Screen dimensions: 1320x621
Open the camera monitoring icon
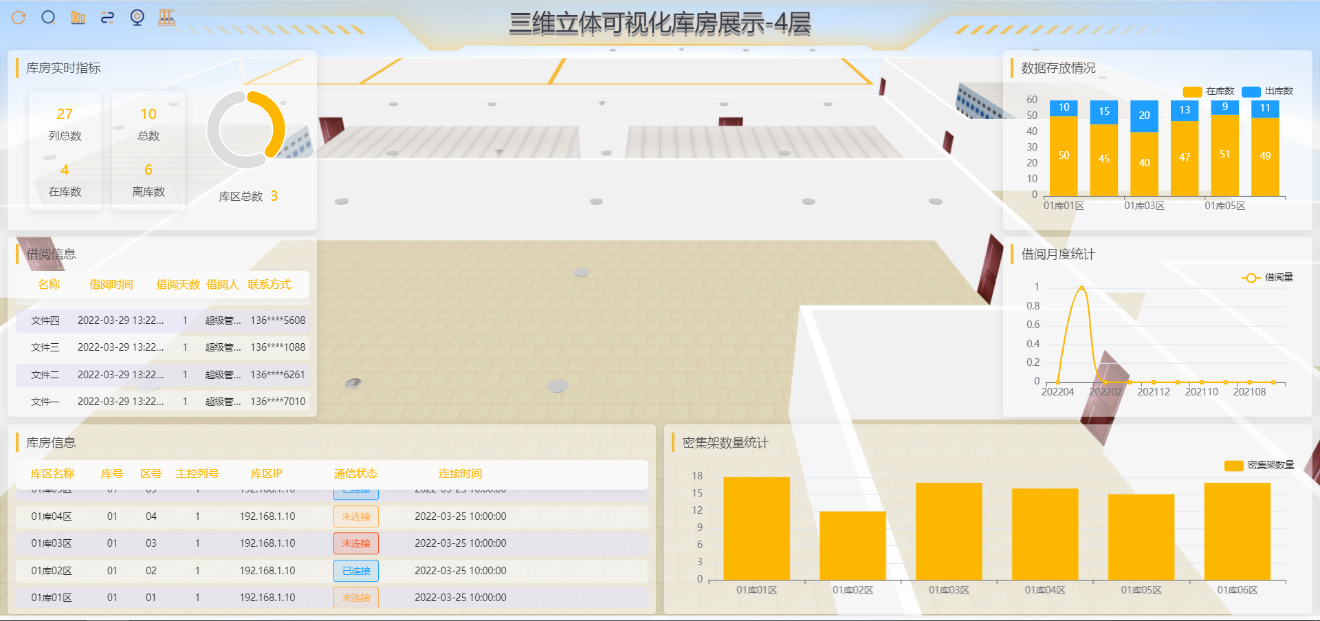[138, 17]
